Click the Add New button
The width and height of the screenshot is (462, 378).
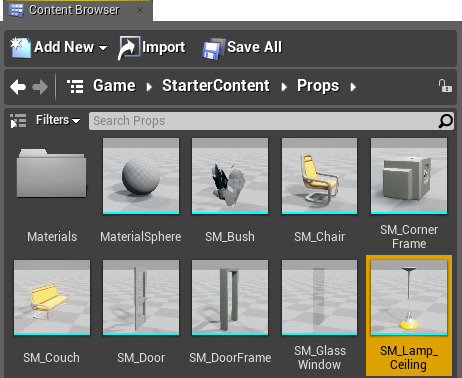[59, 47]
